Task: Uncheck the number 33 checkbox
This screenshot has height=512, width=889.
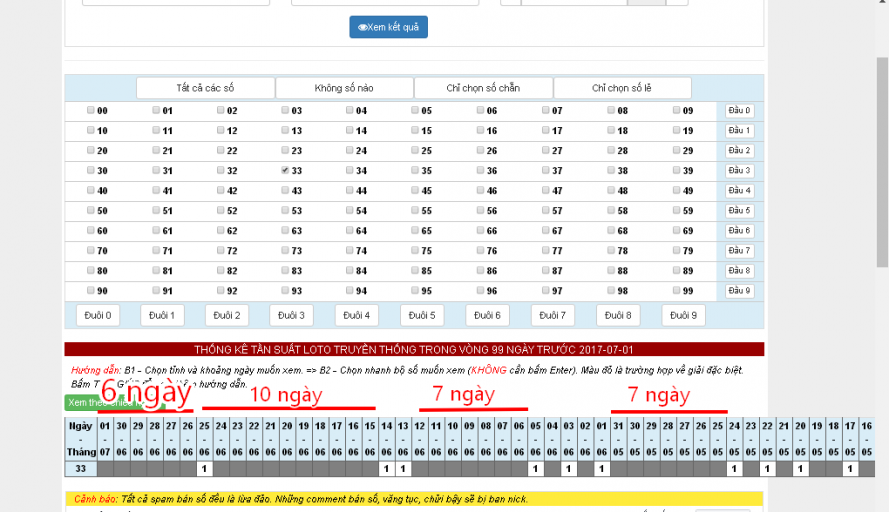Action: [x=286, y=171]
